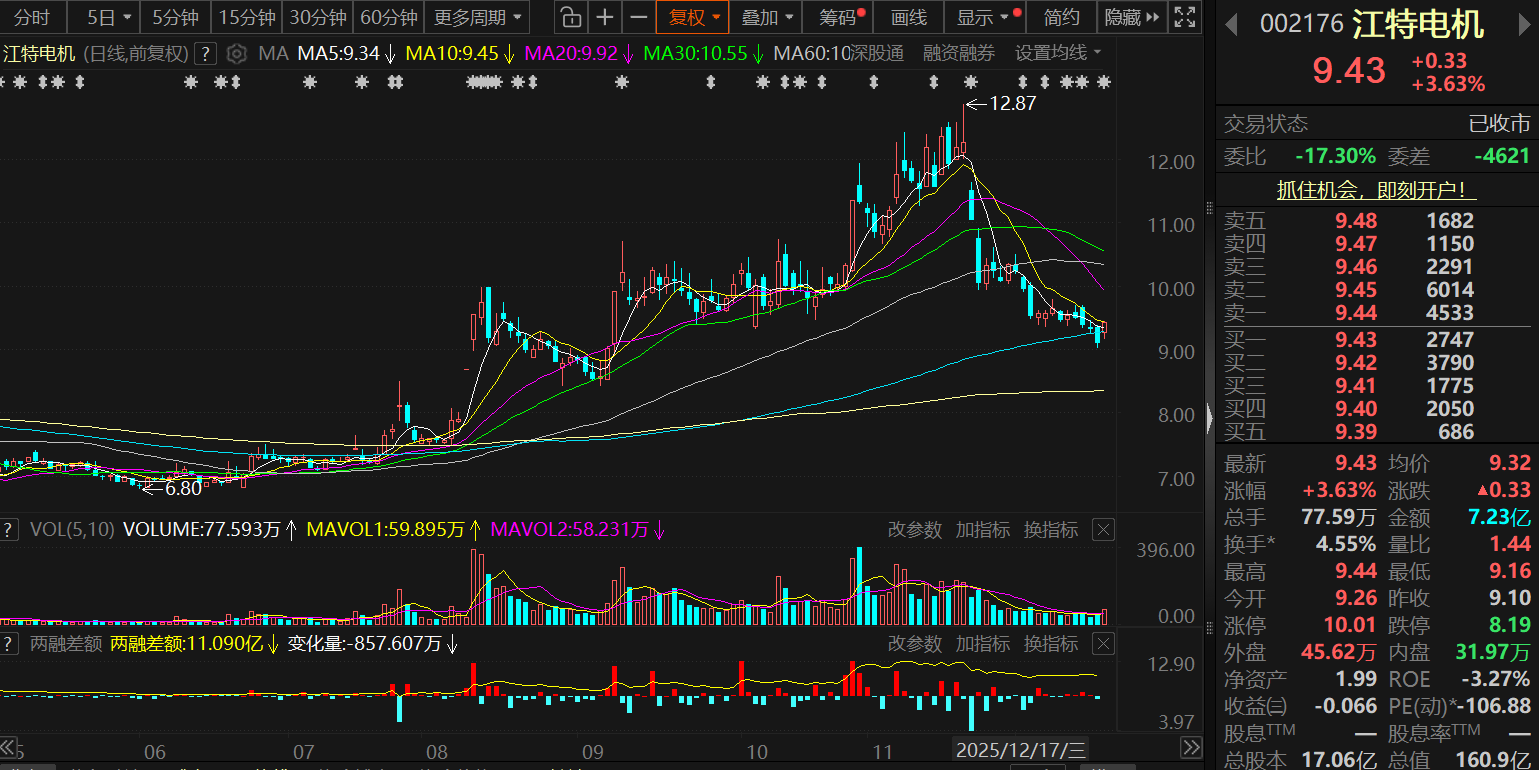The width and height of the screenshot is (1539, 770).
Task: Switch to 分时 intraday tab
Action: pyautogui.click(x=32, y=17)
